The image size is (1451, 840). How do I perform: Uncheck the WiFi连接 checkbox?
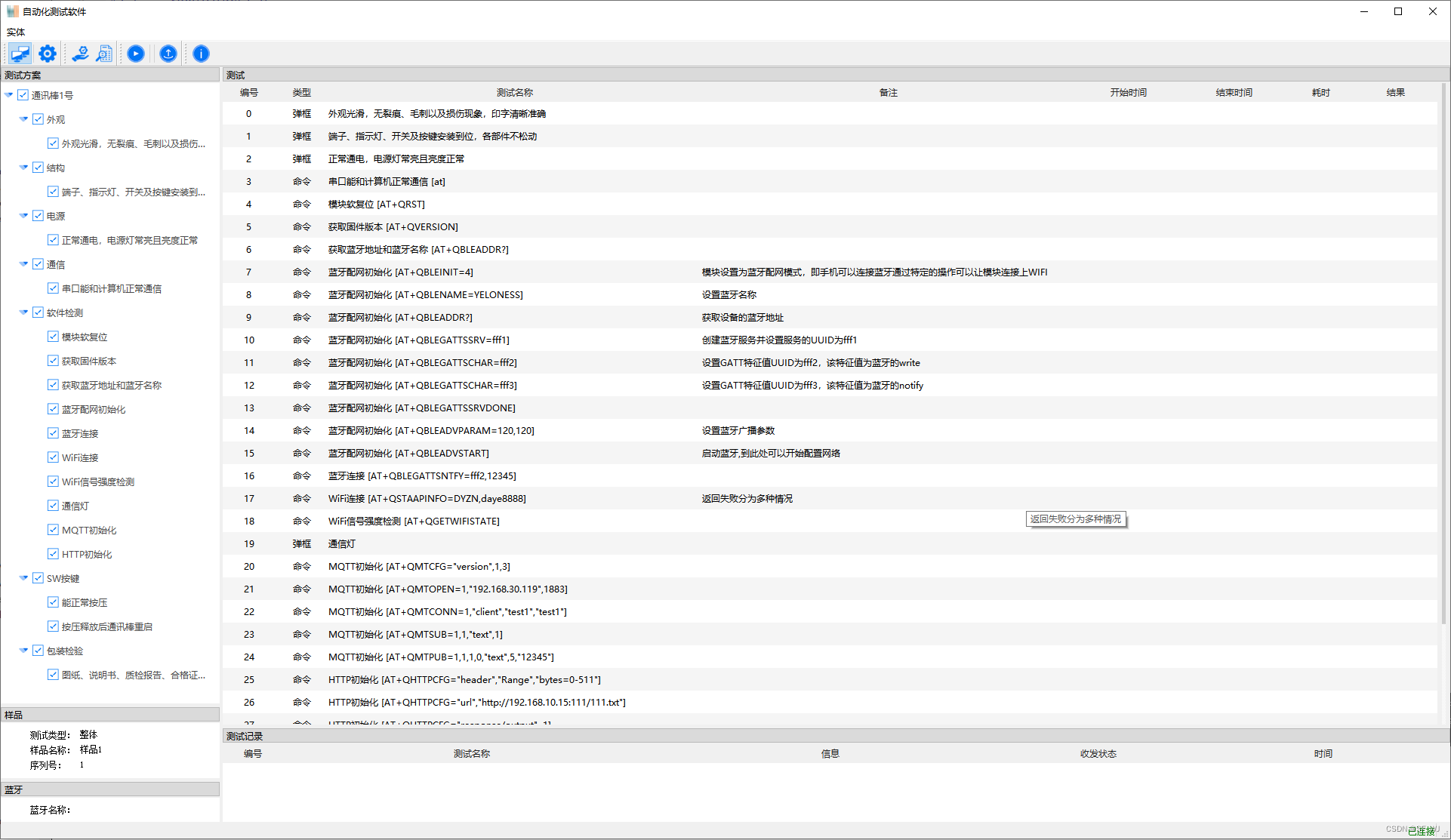coord(53,457)
